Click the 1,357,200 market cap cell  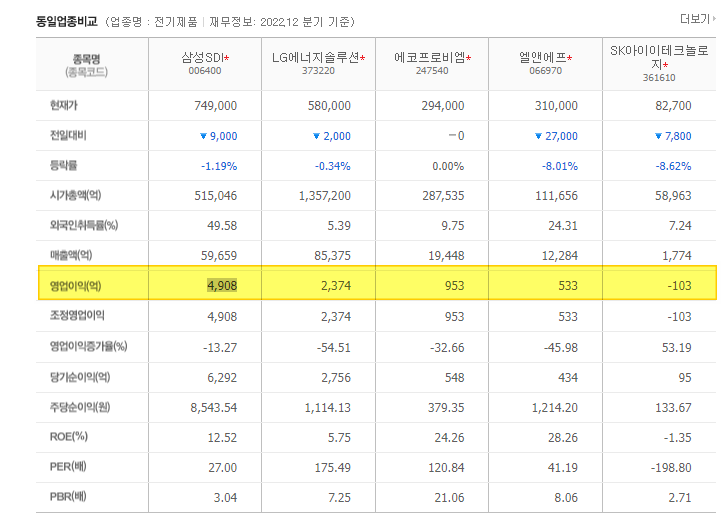tap(325, 196)
